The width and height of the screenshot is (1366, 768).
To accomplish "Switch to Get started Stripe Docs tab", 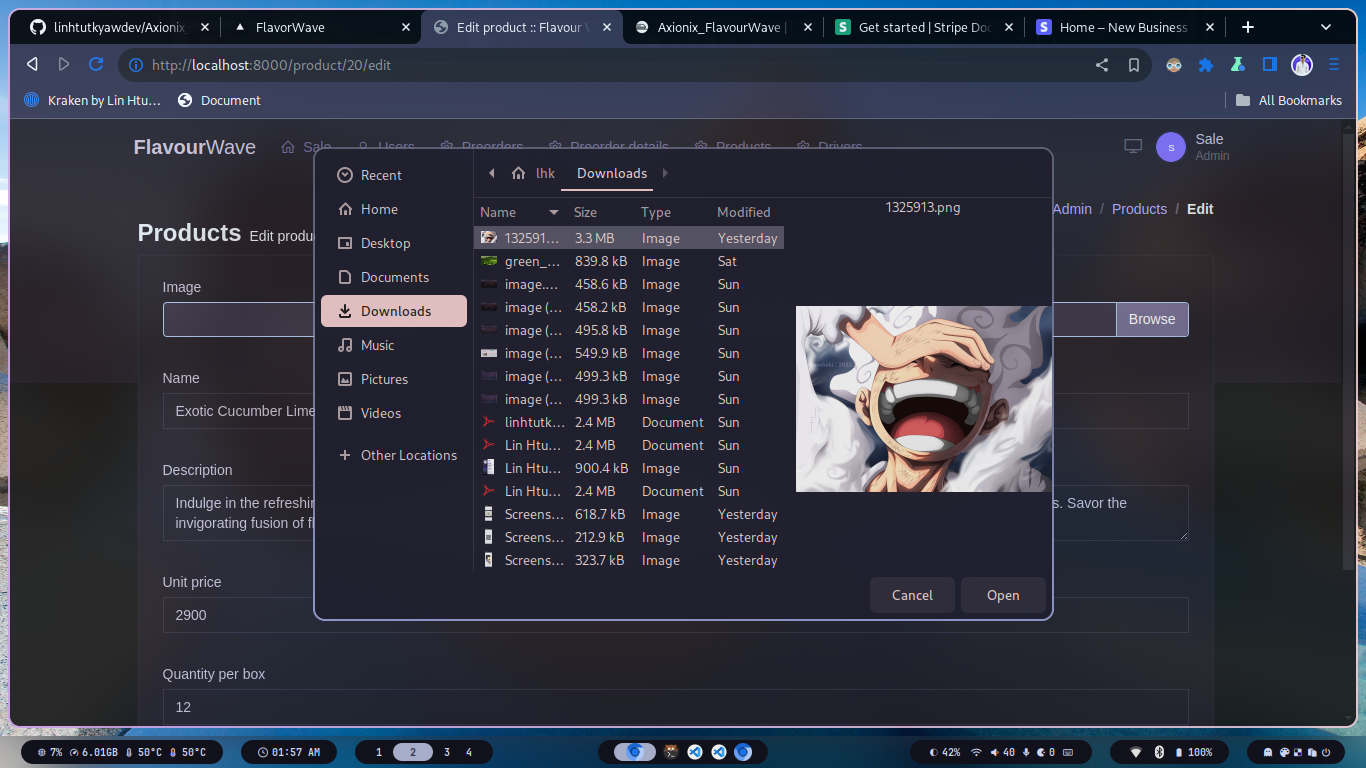I will pos(924,28).
